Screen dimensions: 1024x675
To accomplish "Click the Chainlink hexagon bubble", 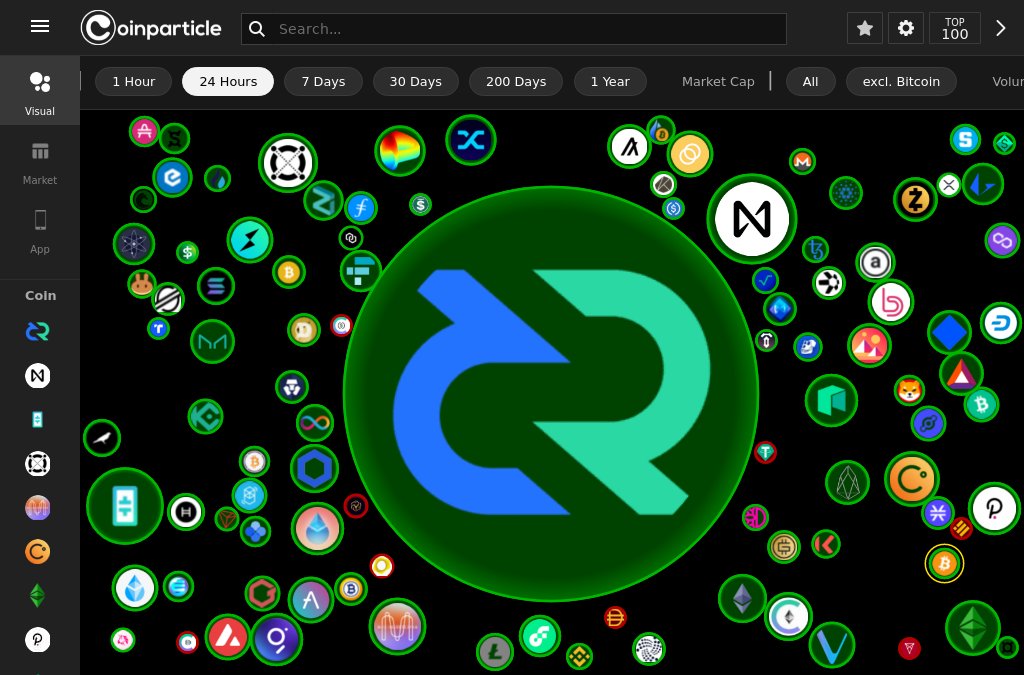I will click(x=314, y=469).
